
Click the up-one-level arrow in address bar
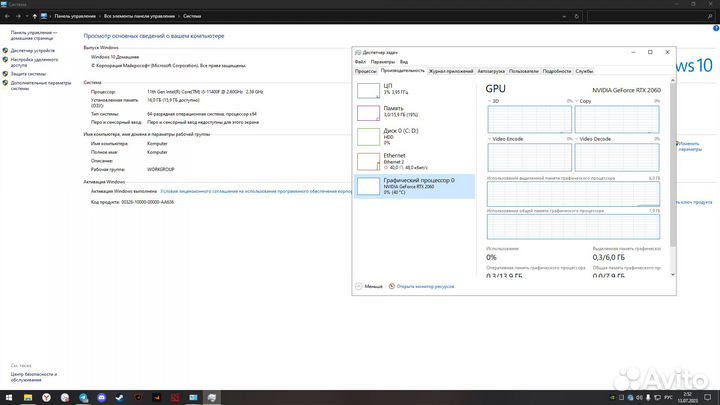[34, 16]
